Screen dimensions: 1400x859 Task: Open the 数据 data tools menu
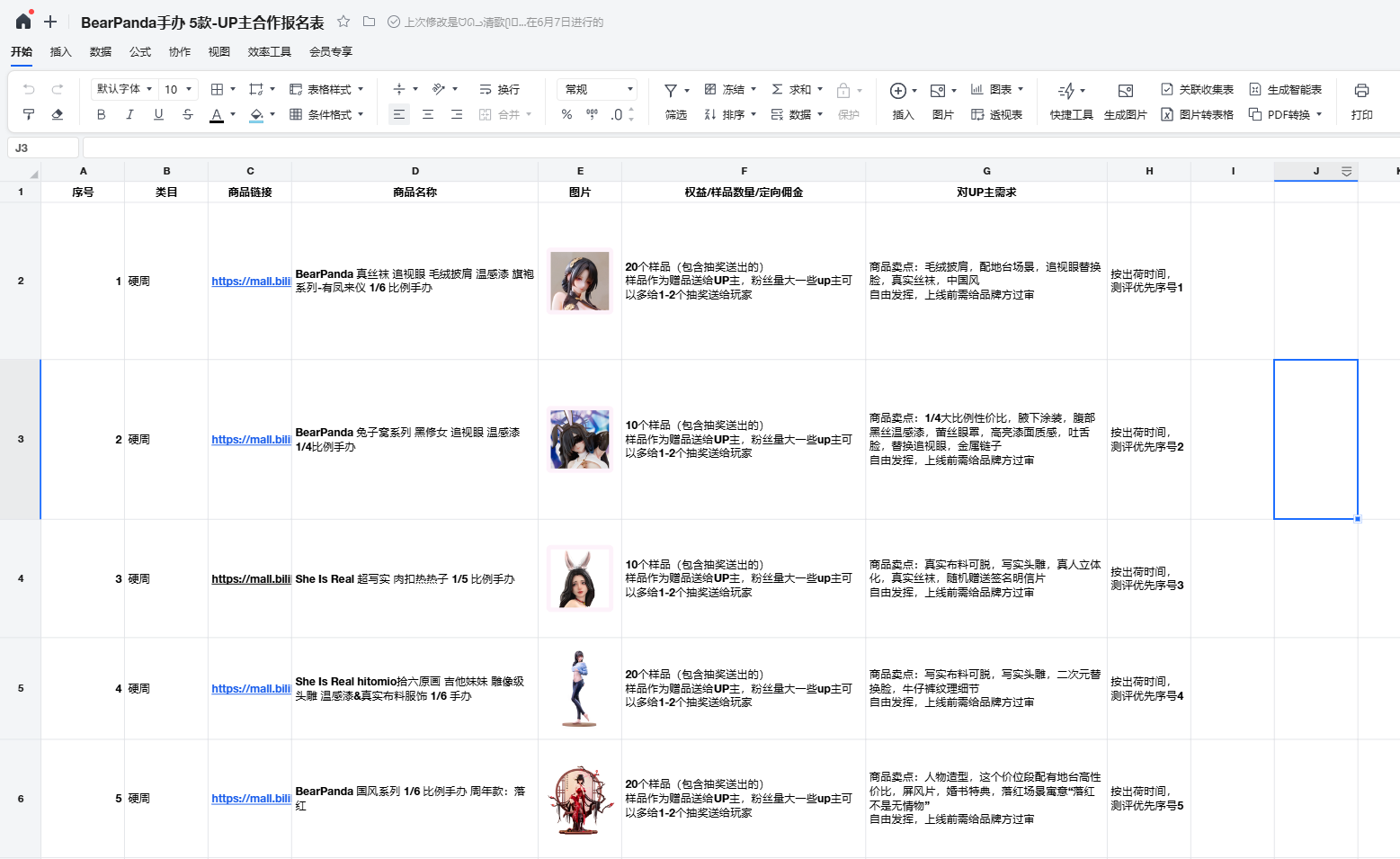pos(797,114)
